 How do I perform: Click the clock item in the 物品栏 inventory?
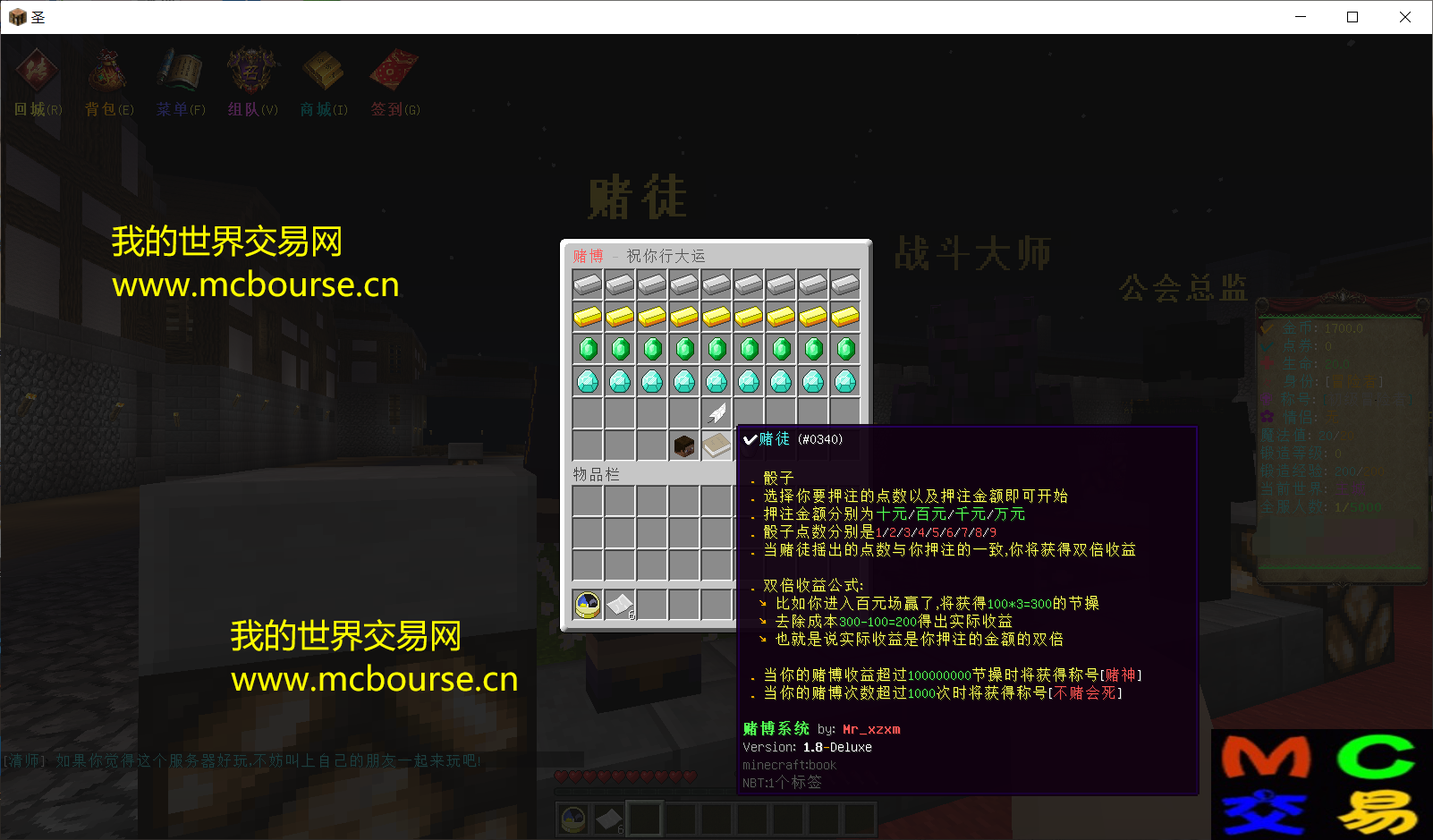pos(588,606)
